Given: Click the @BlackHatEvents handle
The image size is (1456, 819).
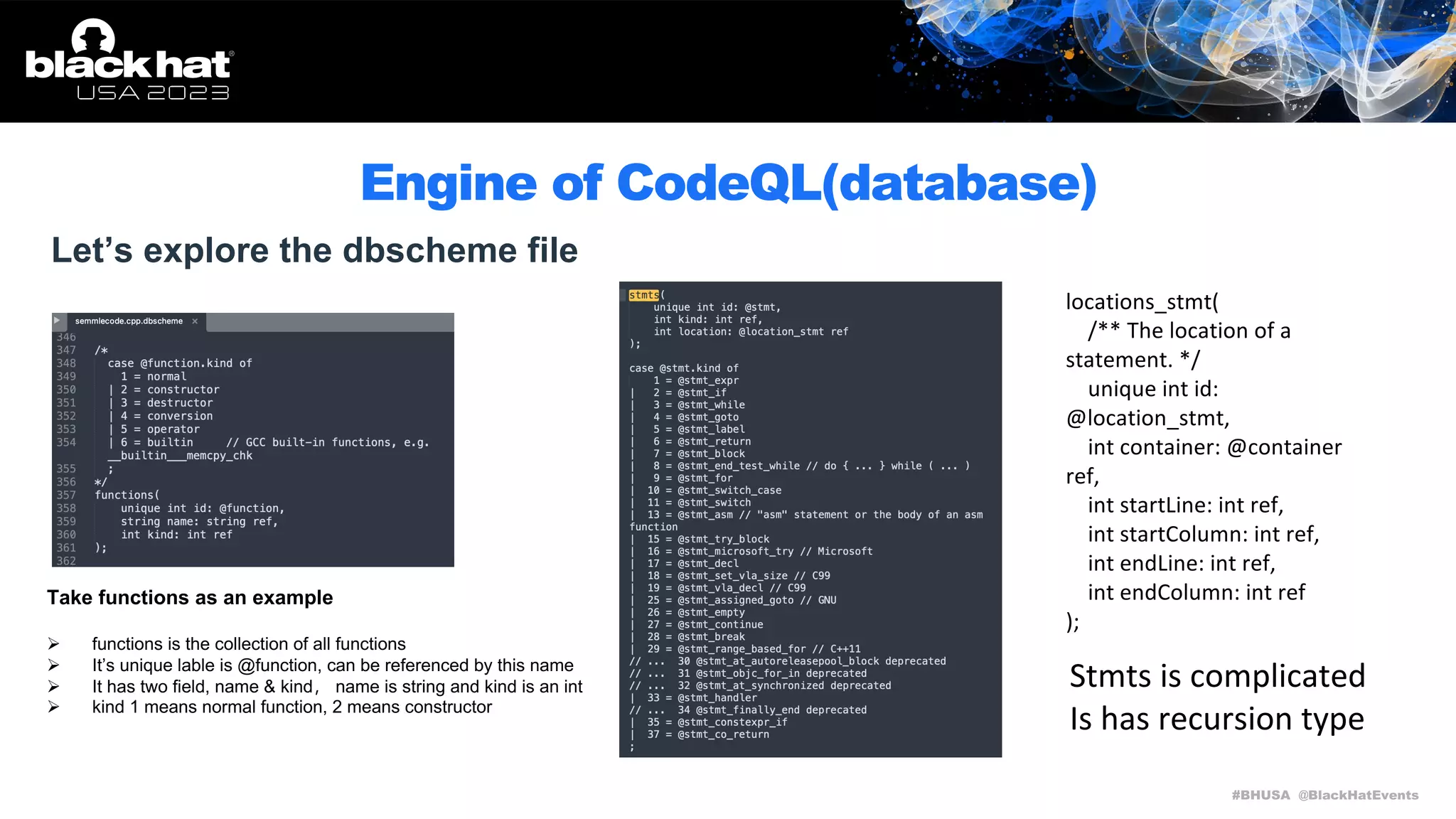Looking at the screenshot, I should tap(1358, 796).
